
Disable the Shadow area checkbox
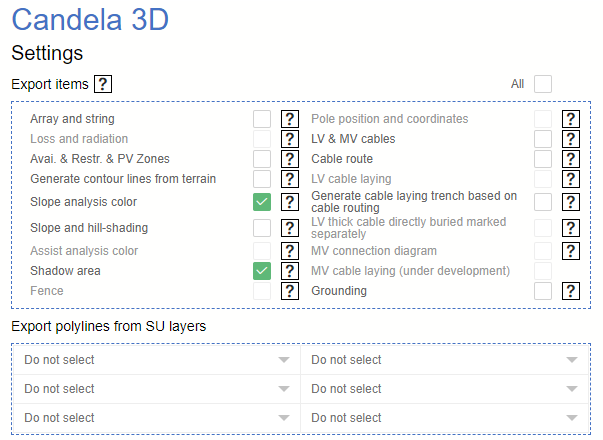click(x=262, y=270)
